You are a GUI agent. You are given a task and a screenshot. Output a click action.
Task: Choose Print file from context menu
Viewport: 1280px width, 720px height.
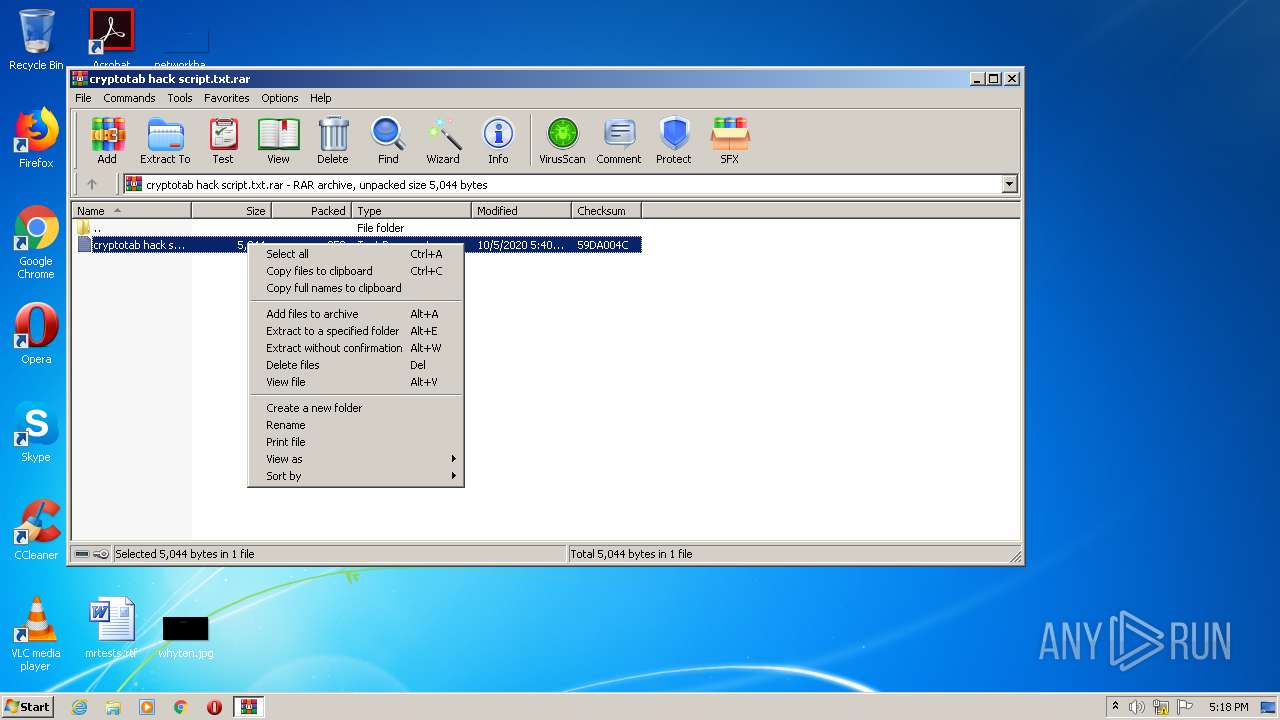point(356,442)
